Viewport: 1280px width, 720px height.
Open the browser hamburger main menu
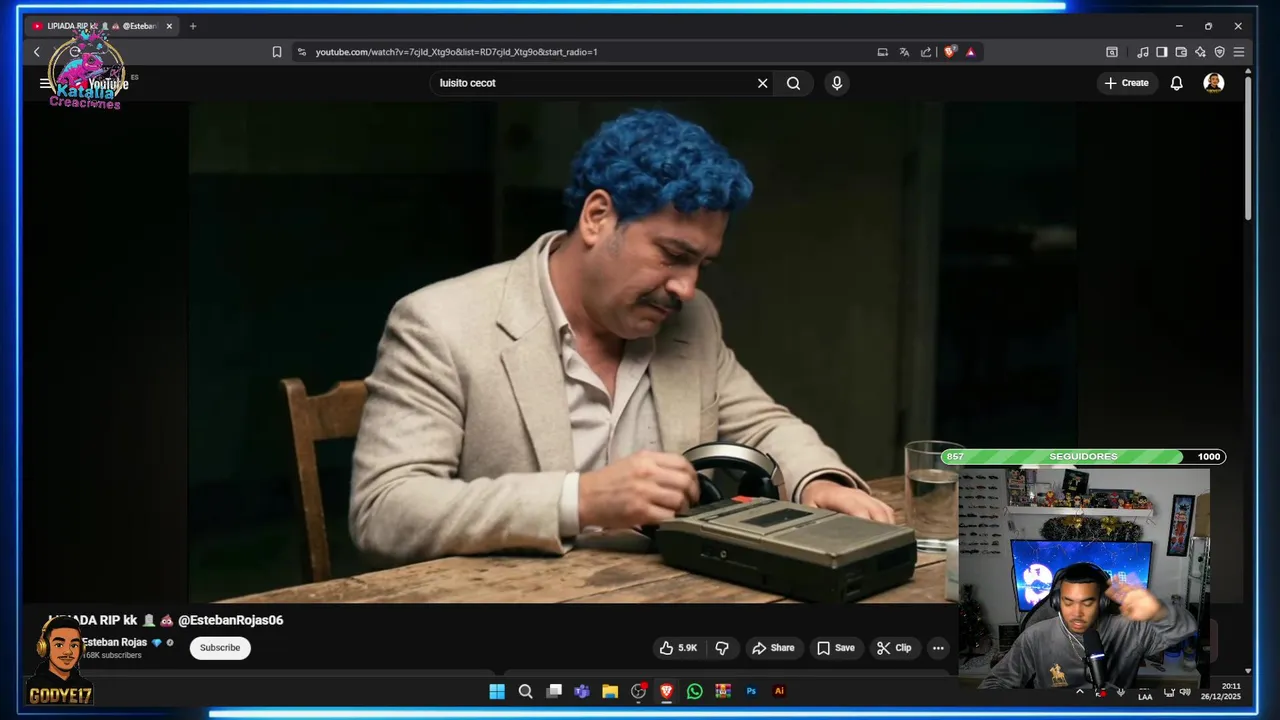click(1239, 52)
